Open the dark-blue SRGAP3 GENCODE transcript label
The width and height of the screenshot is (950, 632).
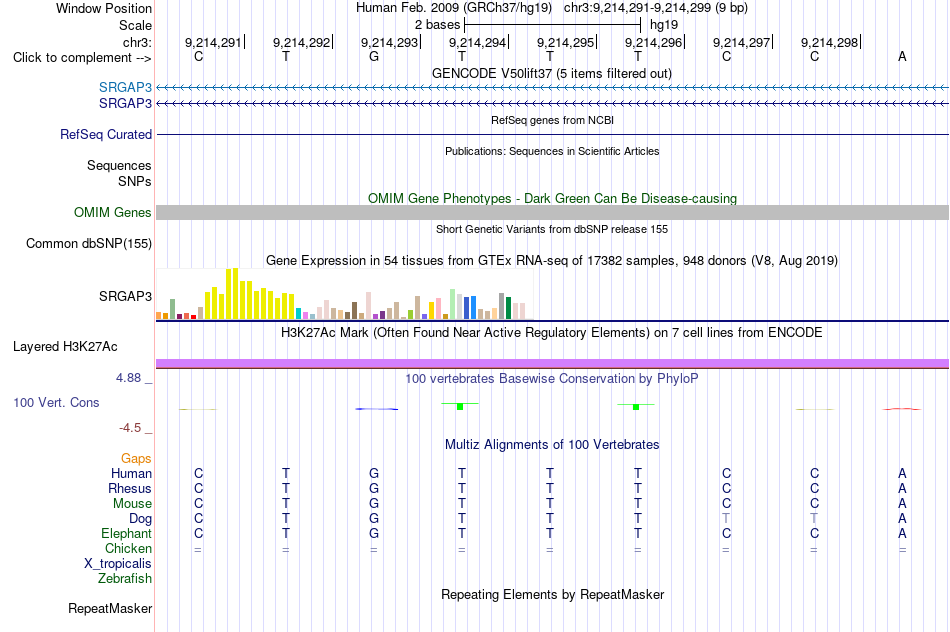click(125, 104)
